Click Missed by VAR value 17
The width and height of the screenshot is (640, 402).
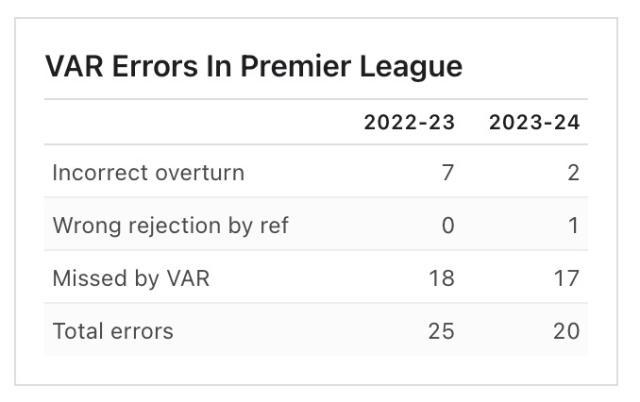(566, 278)
